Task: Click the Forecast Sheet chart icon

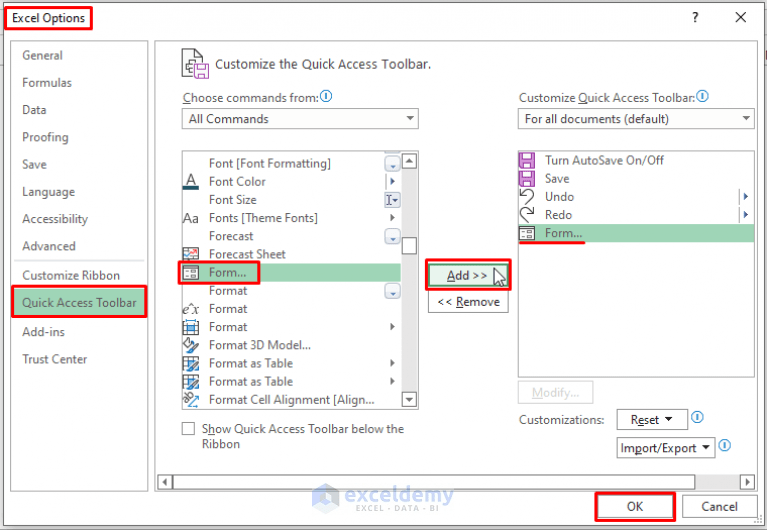Action: 191,254
